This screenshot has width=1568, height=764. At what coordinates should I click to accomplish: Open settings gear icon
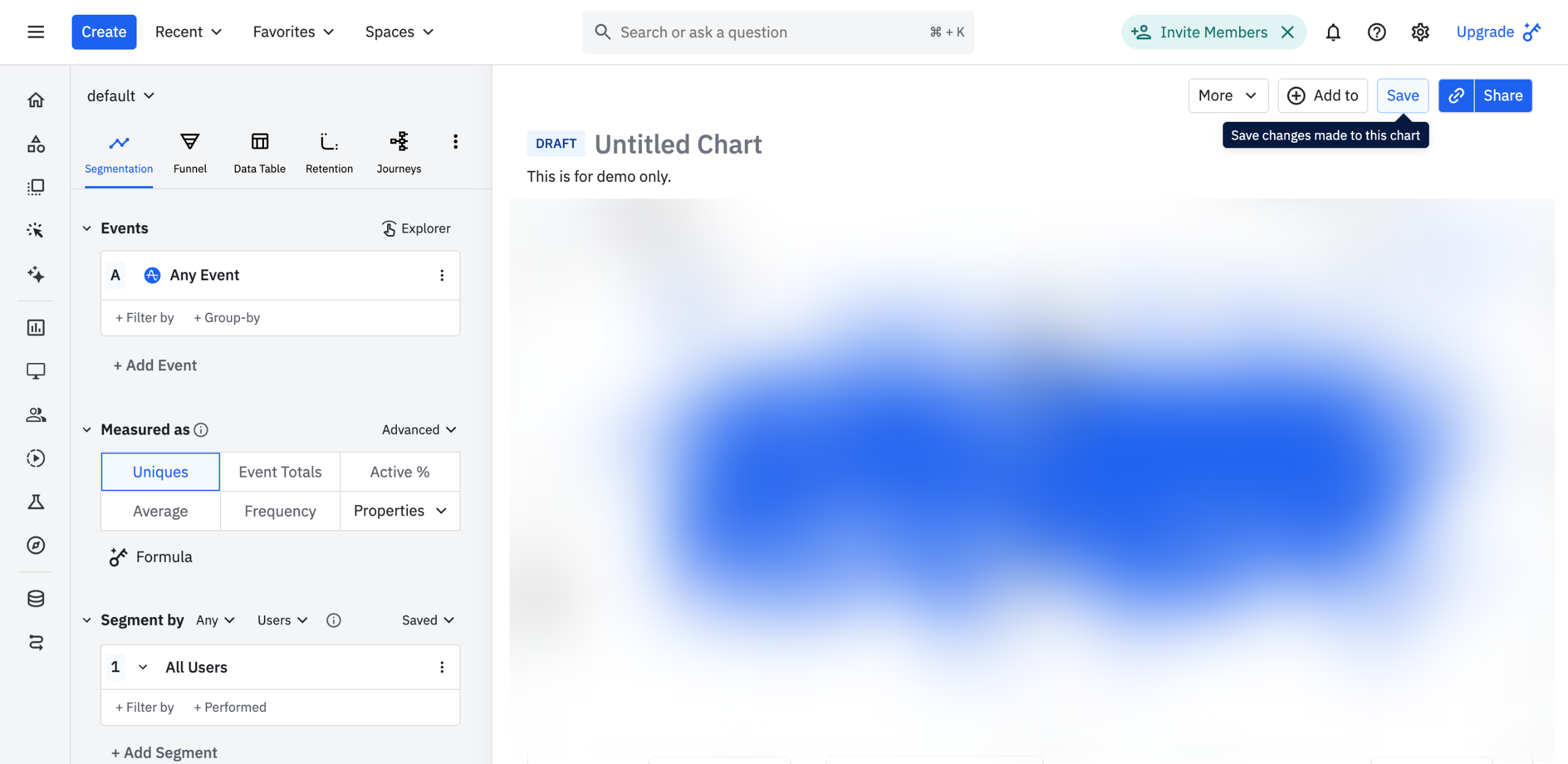point(1420,32)
